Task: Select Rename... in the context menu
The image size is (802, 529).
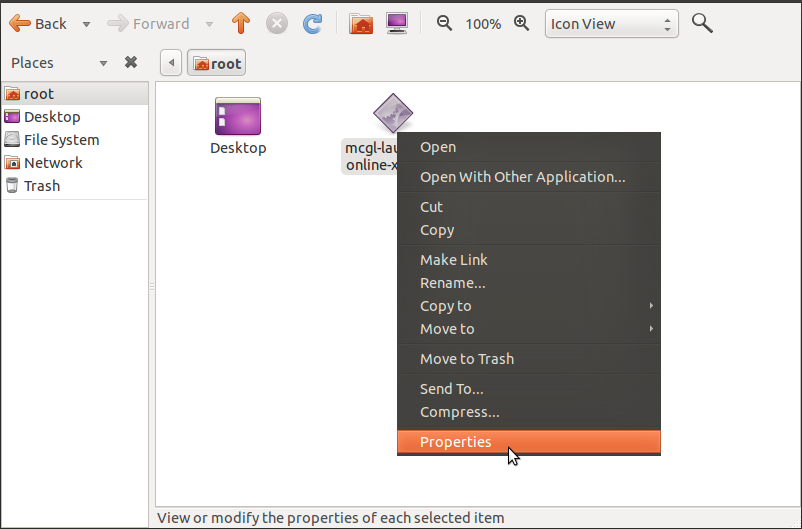Action: [453, 283]
